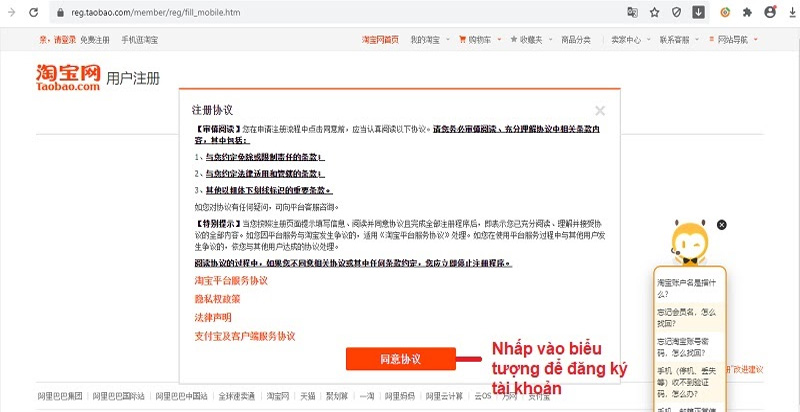Screen dimensions: 800x412
Task: Expand 卖家中心 dropdown
Action: [x=631, y=40]
